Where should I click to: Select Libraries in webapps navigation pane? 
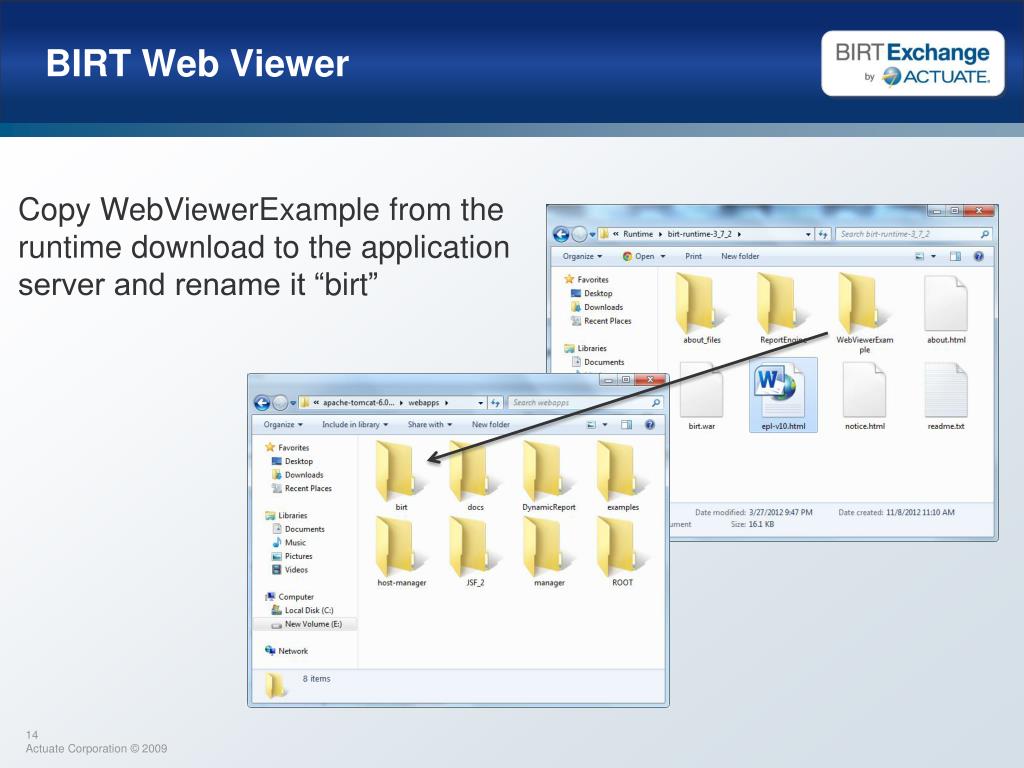point(286,515)
